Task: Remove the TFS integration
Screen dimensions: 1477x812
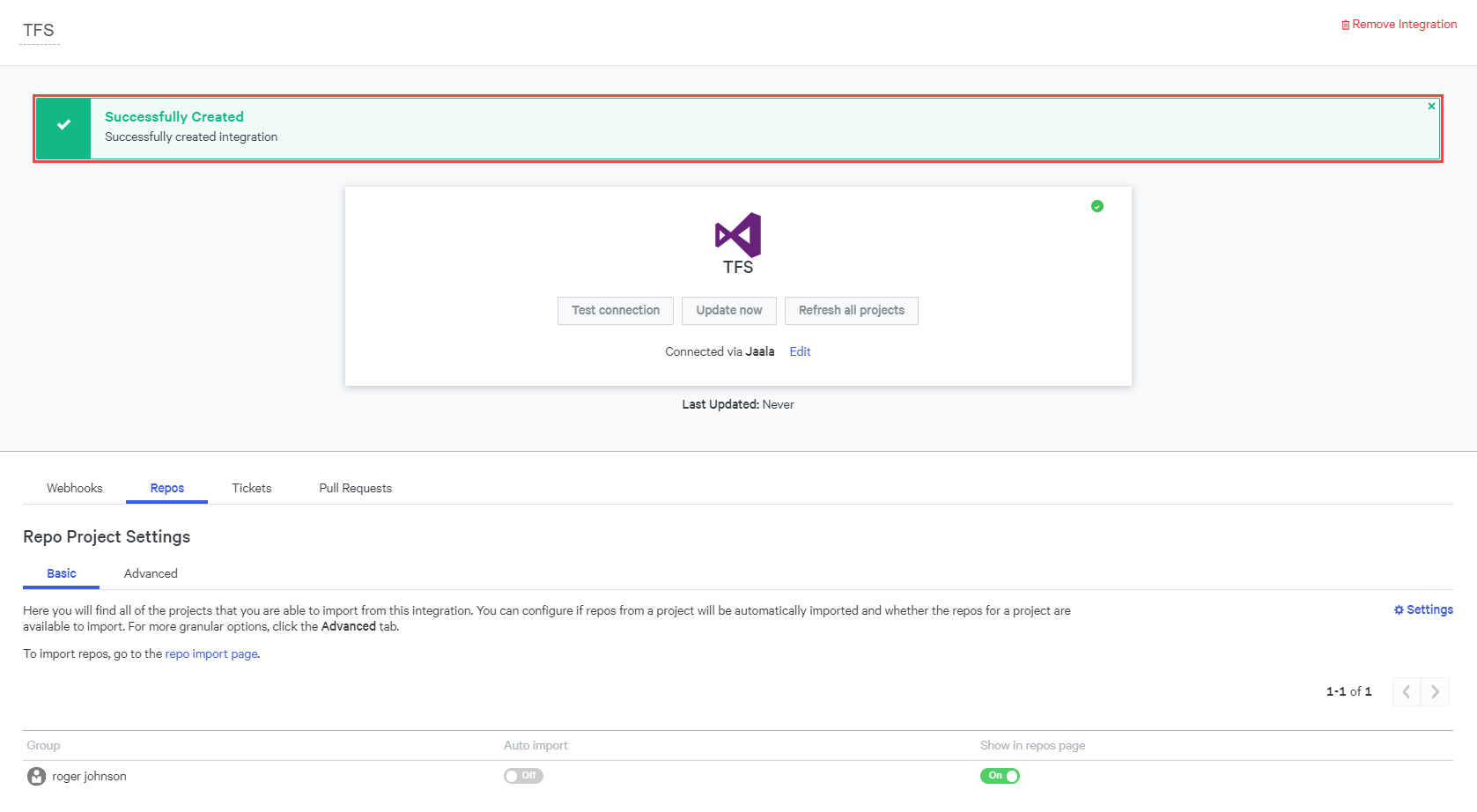Action: pos(1399,25)
